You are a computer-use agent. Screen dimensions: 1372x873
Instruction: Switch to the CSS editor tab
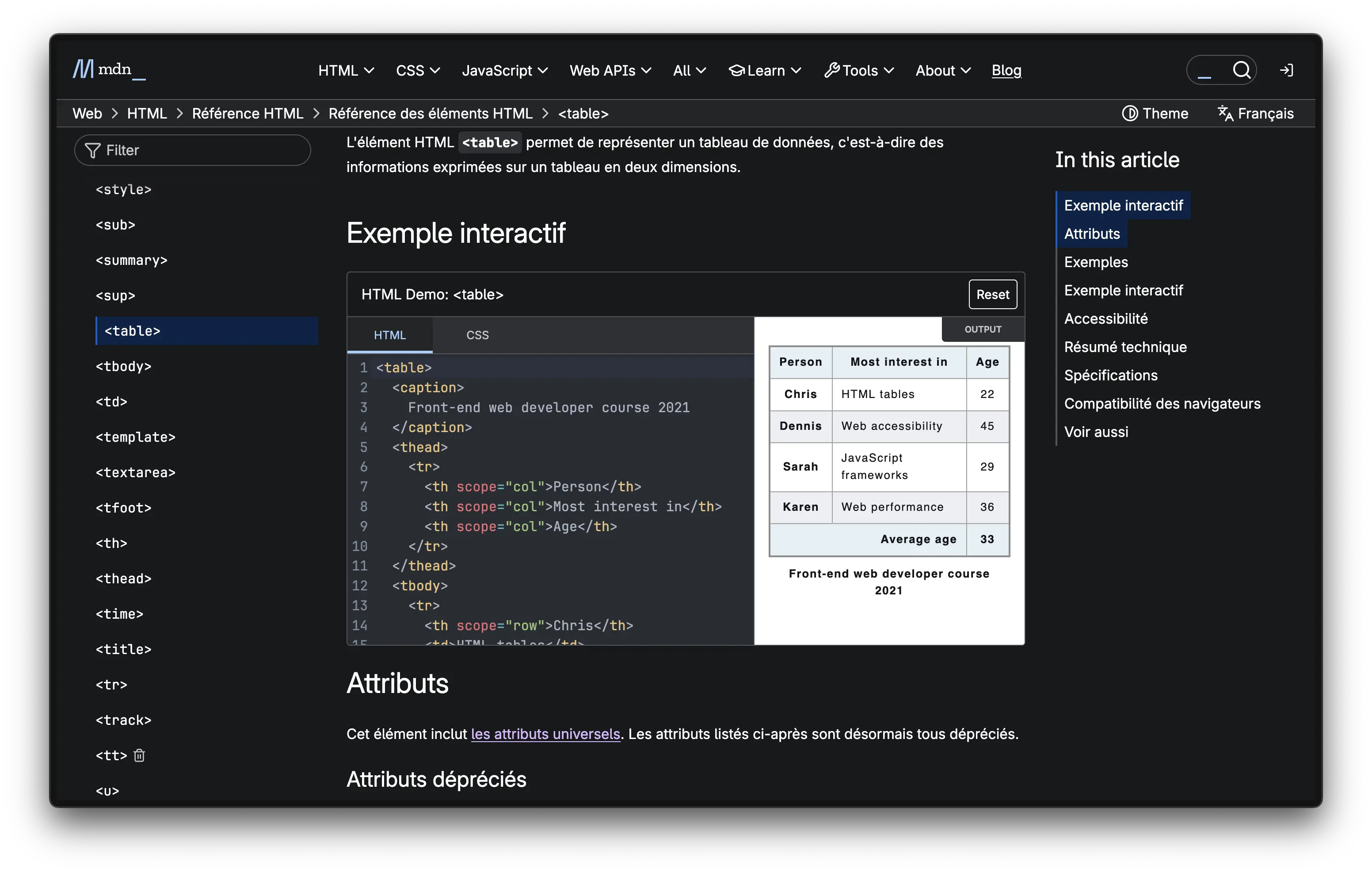tap(477, 335)
